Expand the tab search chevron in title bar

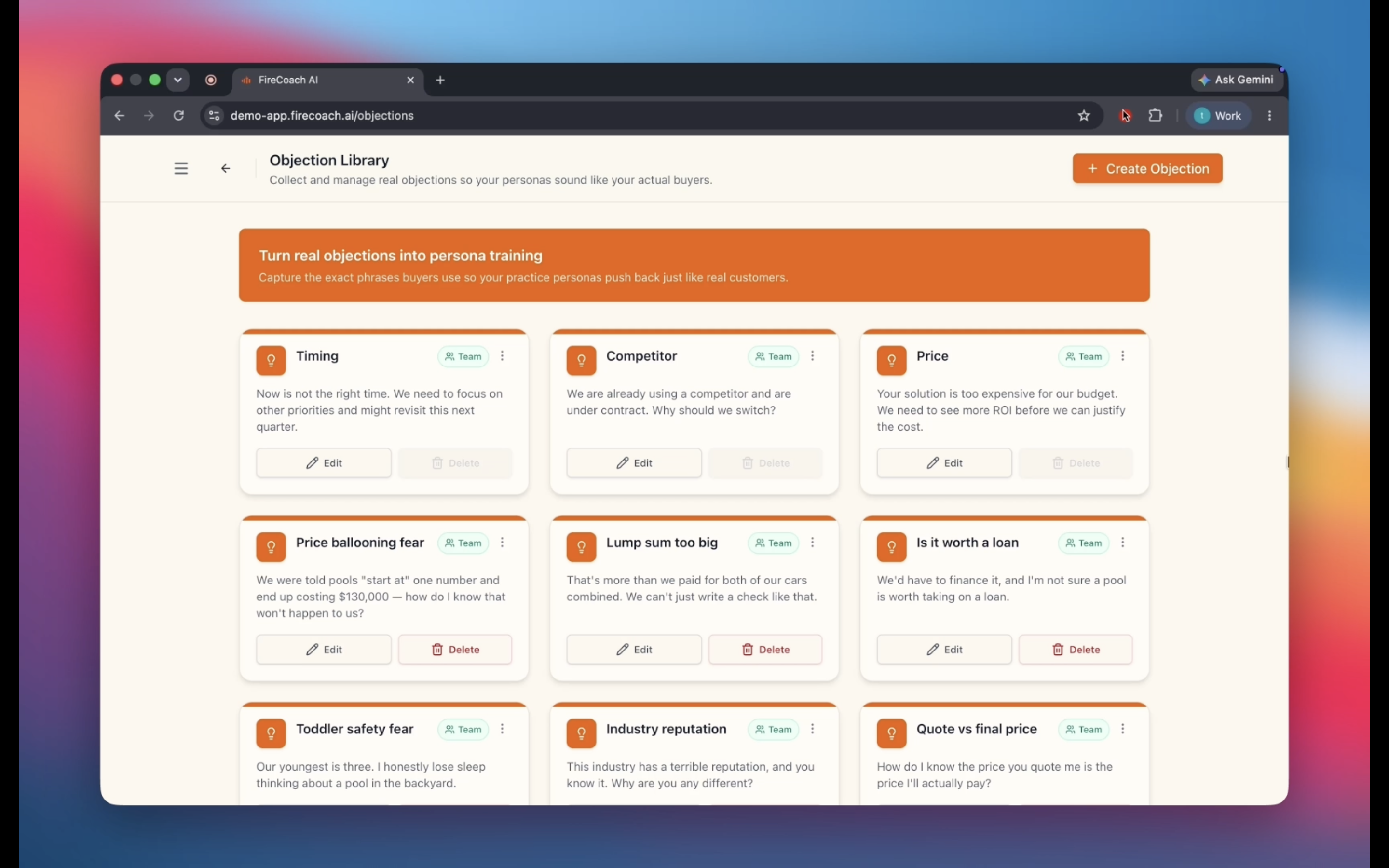[x=178, y=80]
